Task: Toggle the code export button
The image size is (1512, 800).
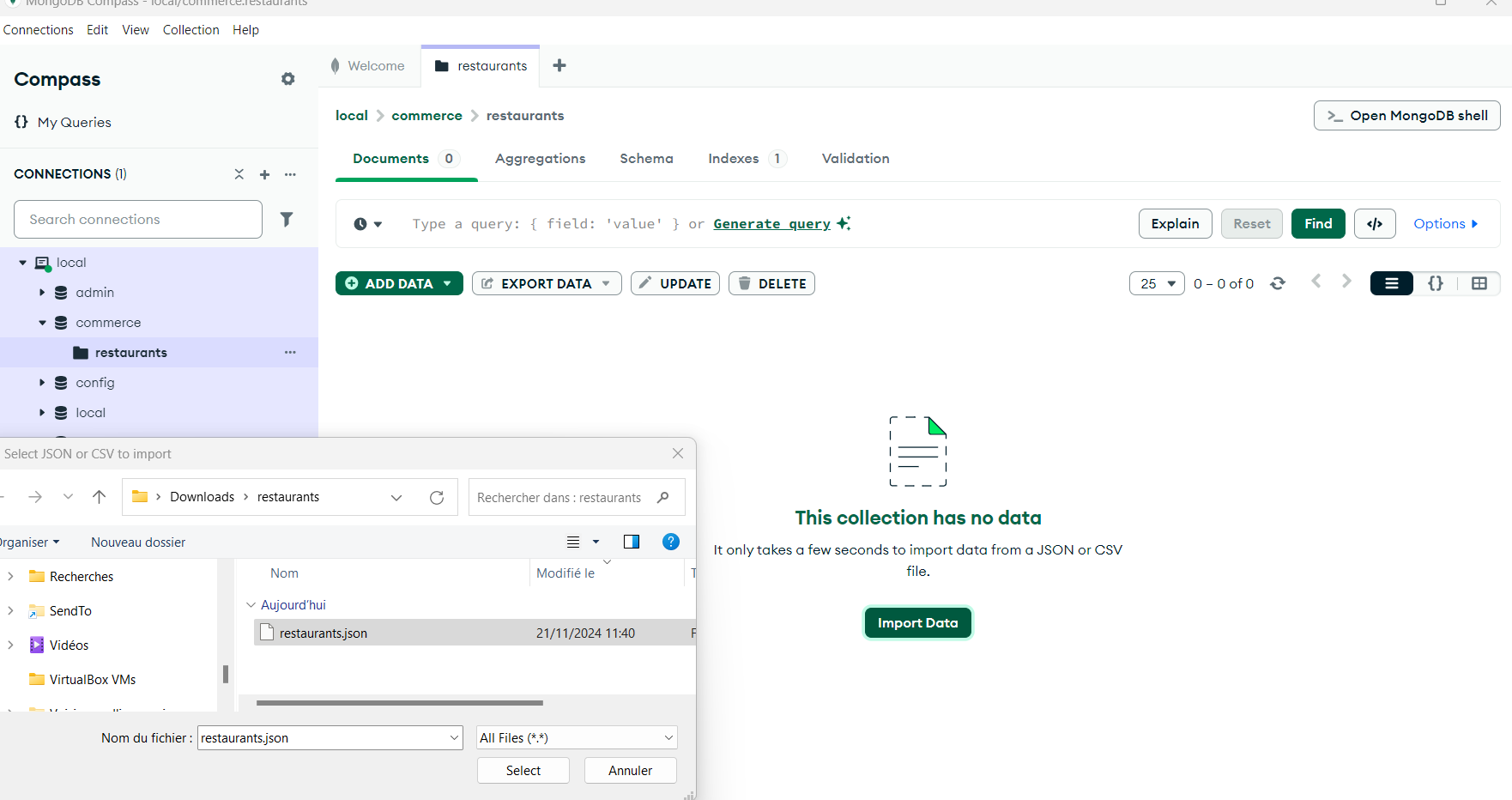Action: click(1375, 224)
